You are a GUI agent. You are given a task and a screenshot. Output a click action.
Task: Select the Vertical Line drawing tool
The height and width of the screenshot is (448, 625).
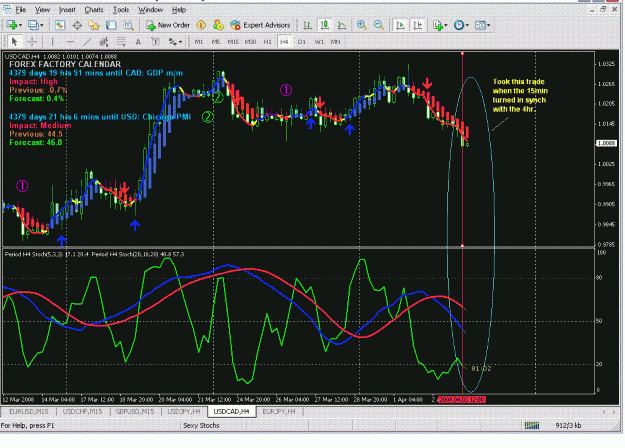click(52, 41)
